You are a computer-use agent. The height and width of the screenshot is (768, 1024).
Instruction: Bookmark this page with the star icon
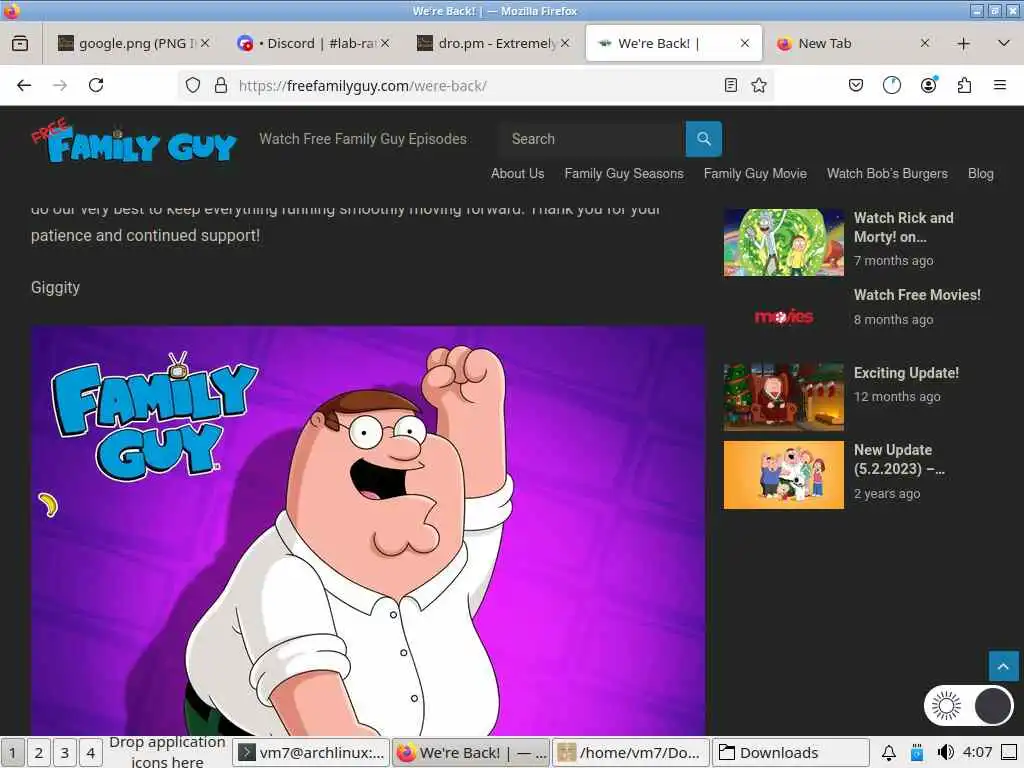click(759, 86)
